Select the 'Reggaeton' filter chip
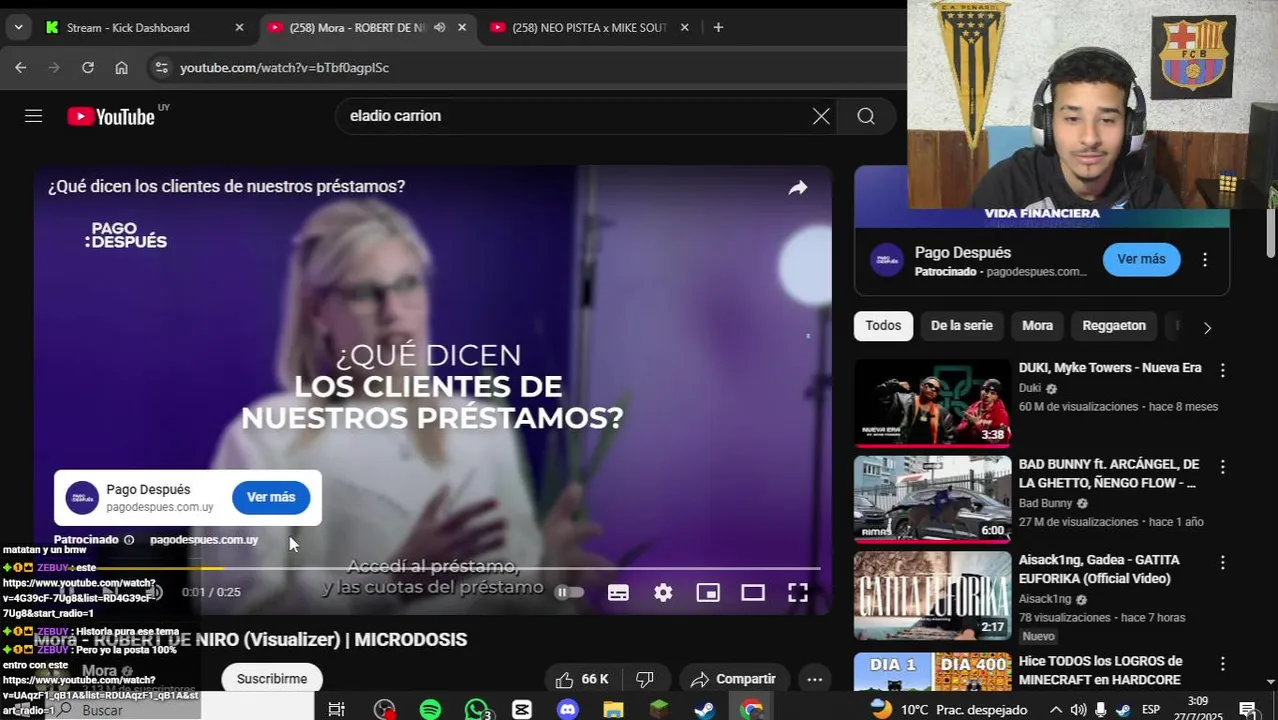1278x720 pixels. coord(1114,326)
